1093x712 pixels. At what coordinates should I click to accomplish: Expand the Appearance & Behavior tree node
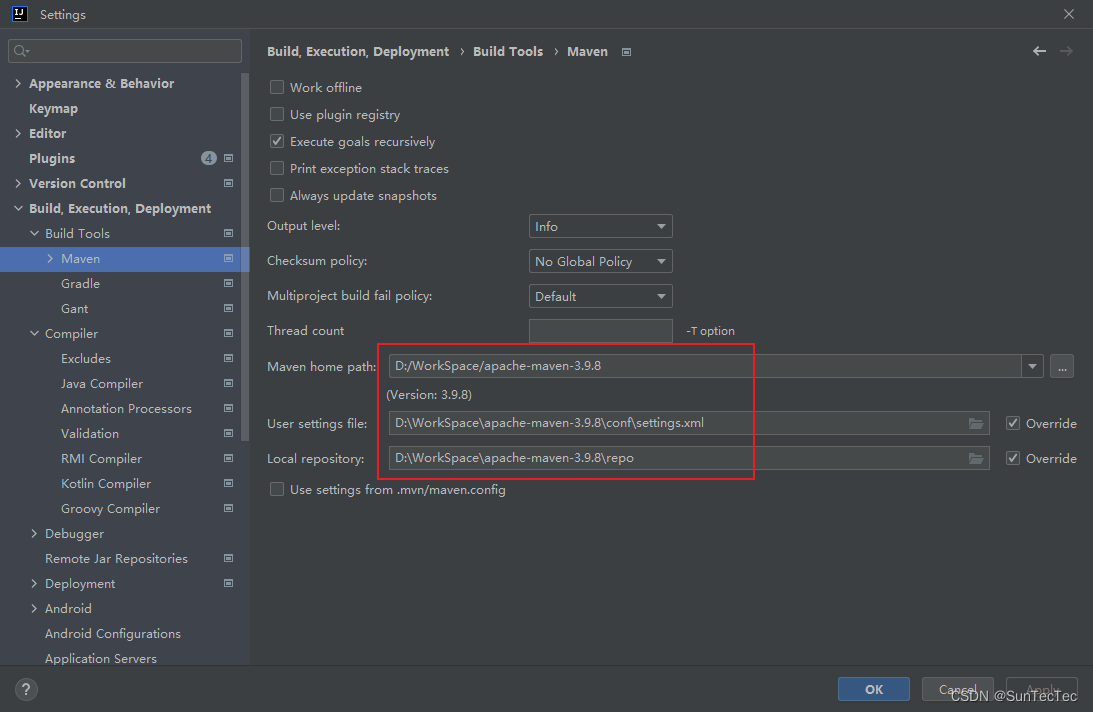tap(18, 84)
